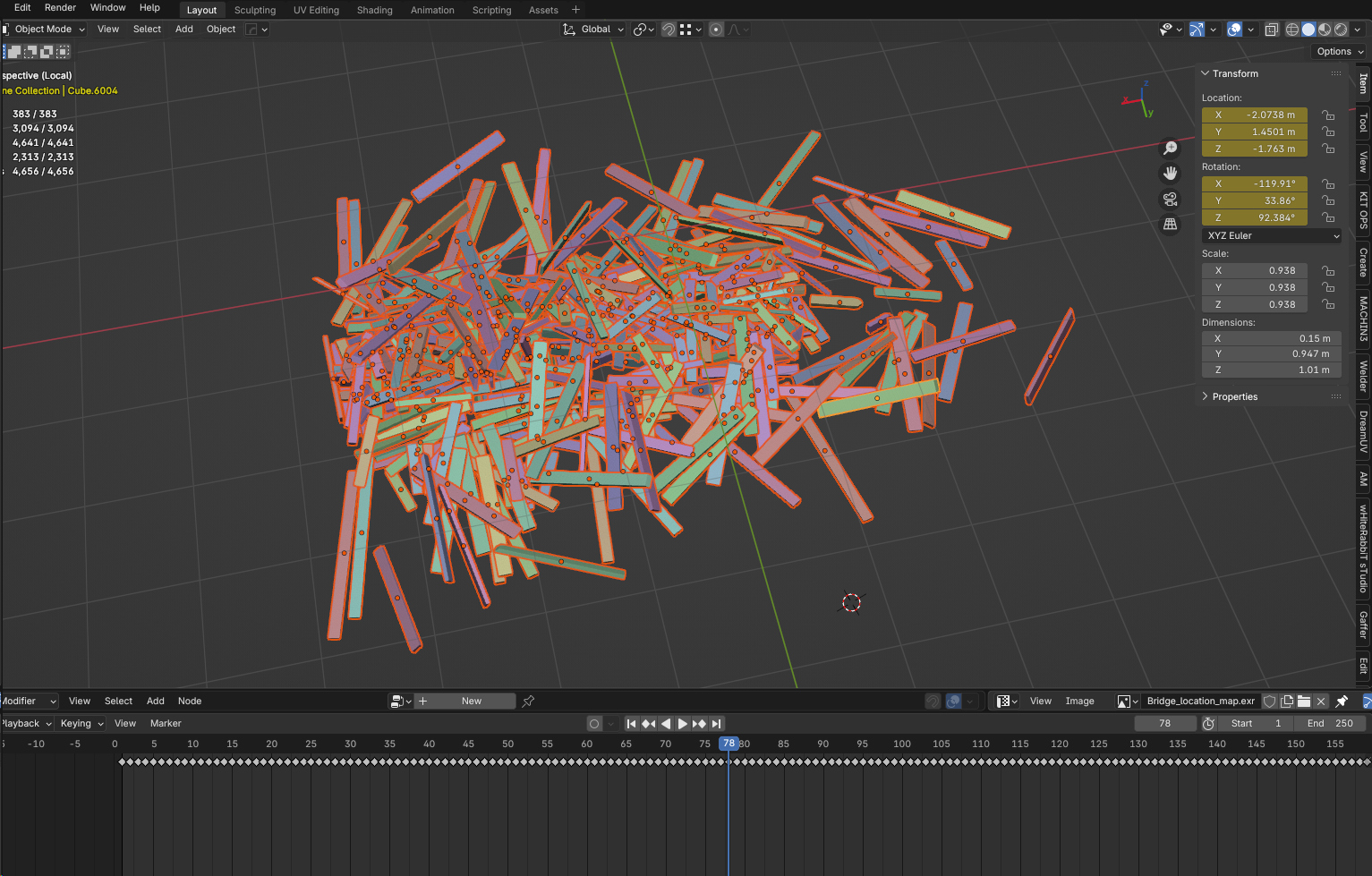
Task: Toggle camera view with the camera gizmo
Action: pyautogui.click(x=1170, y=199)
